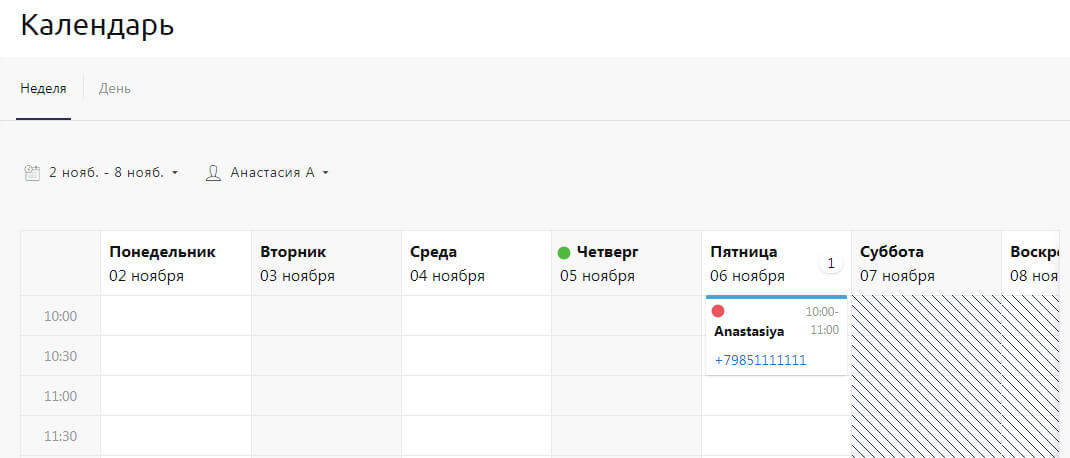Click the person icon beside Анастасия А
This screenshot has width=1070, height=458.
[x=212, y=173]
